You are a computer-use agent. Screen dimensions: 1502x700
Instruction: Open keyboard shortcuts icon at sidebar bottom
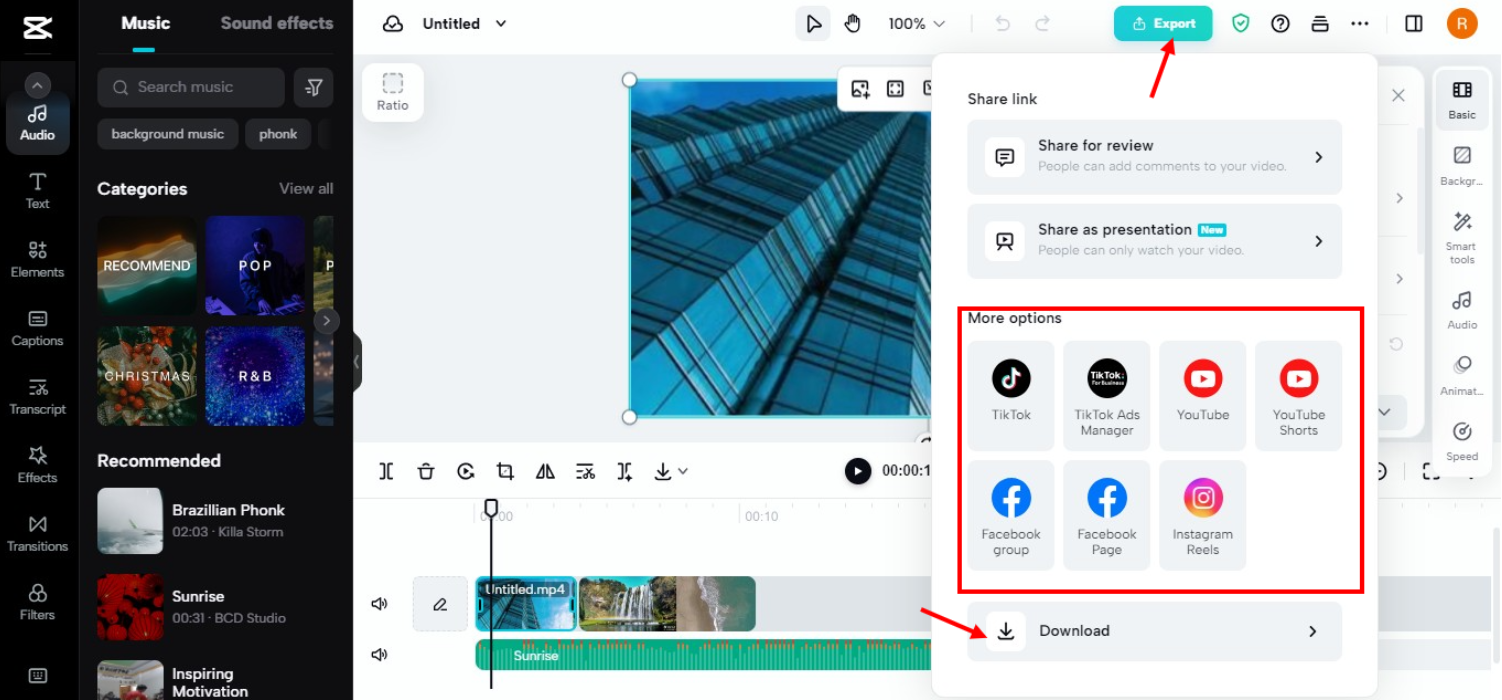(x=38, y=675)
